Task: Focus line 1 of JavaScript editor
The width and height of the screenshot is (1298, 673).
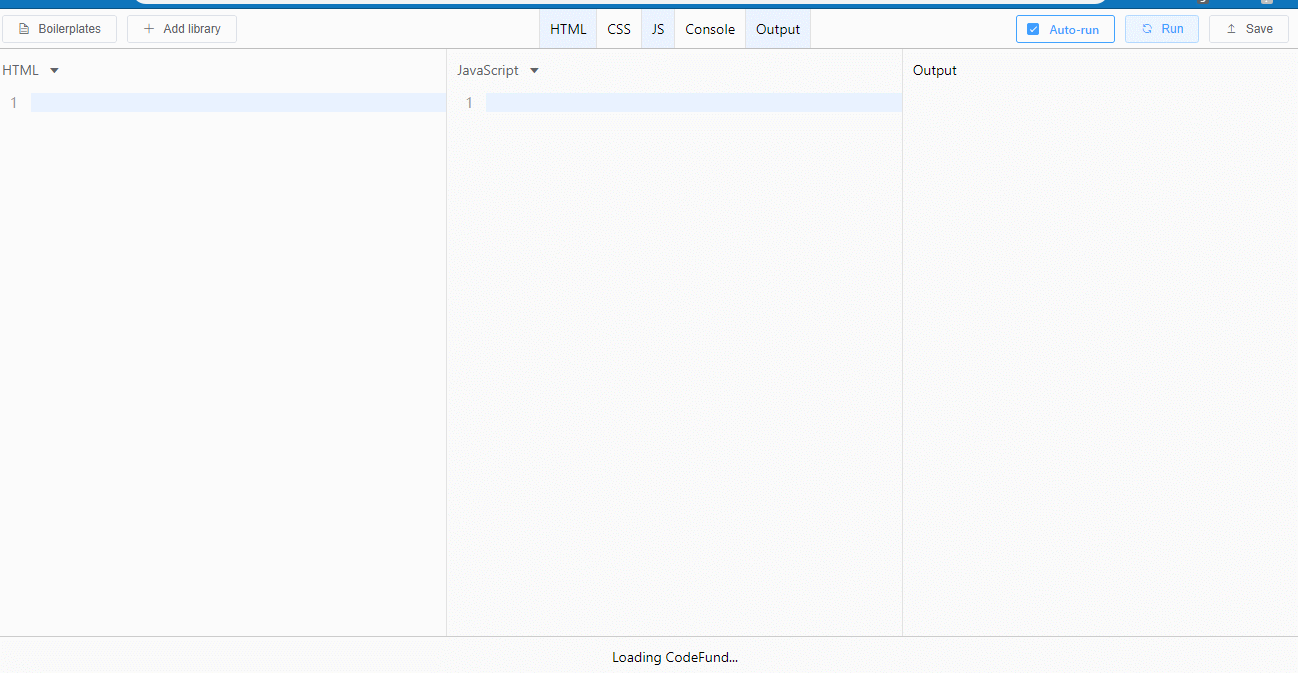Action: [694, 102]
